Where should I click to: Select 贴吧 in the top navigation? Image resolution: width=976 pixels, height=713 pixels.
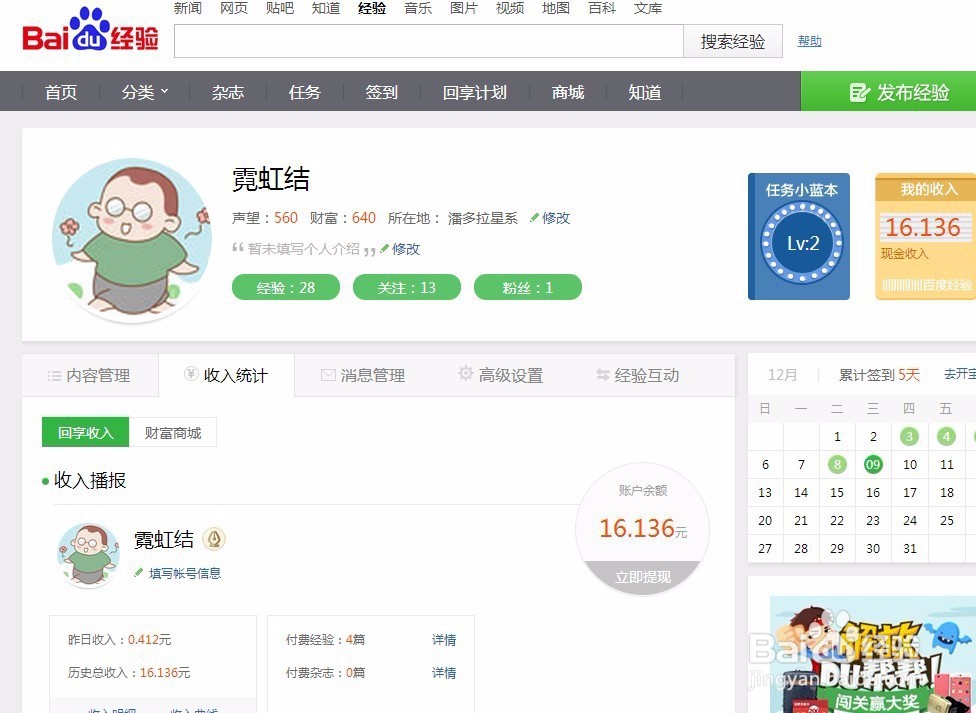pos(279,8)
